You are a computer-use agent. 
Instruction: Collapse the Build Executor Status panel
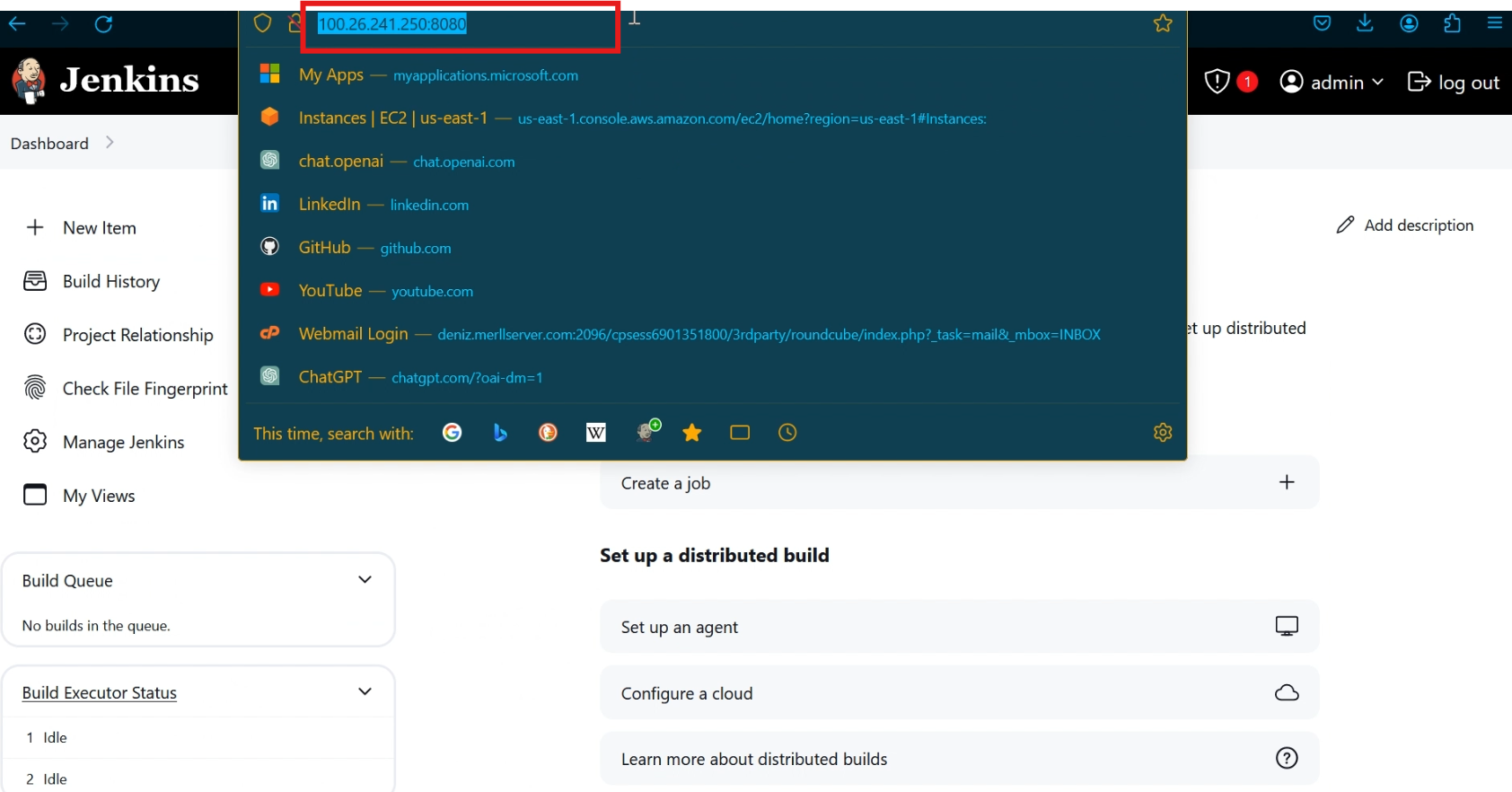coord(365,691)
